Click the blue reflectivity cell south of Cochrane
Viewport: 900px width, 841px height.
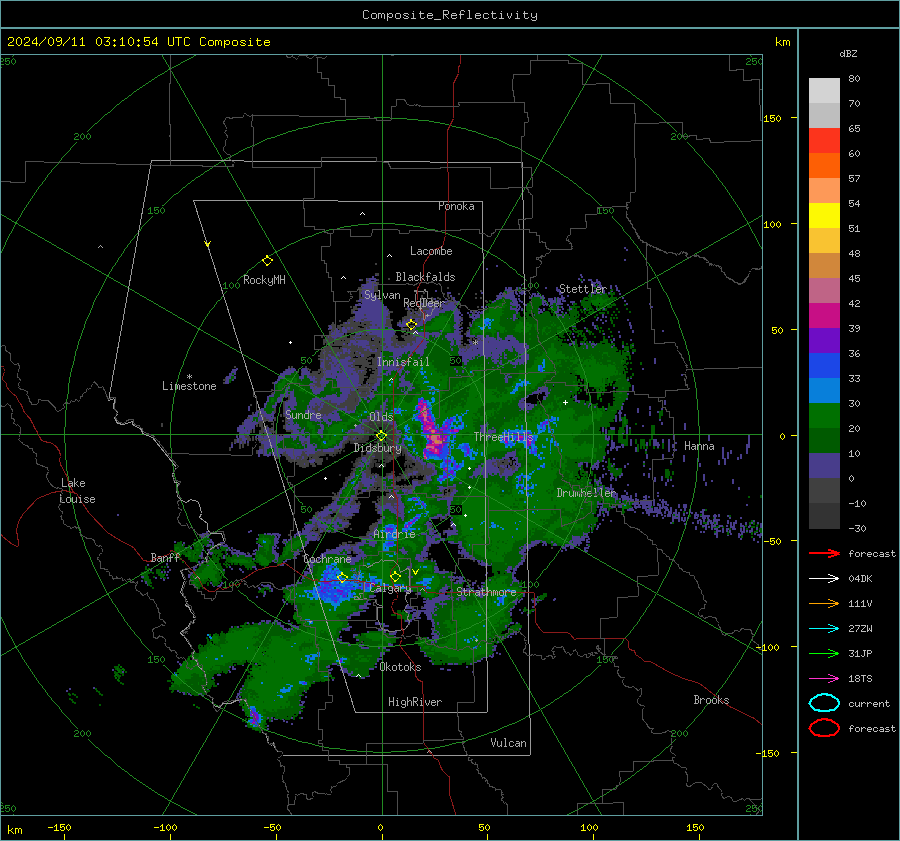[x=333, y=586]
